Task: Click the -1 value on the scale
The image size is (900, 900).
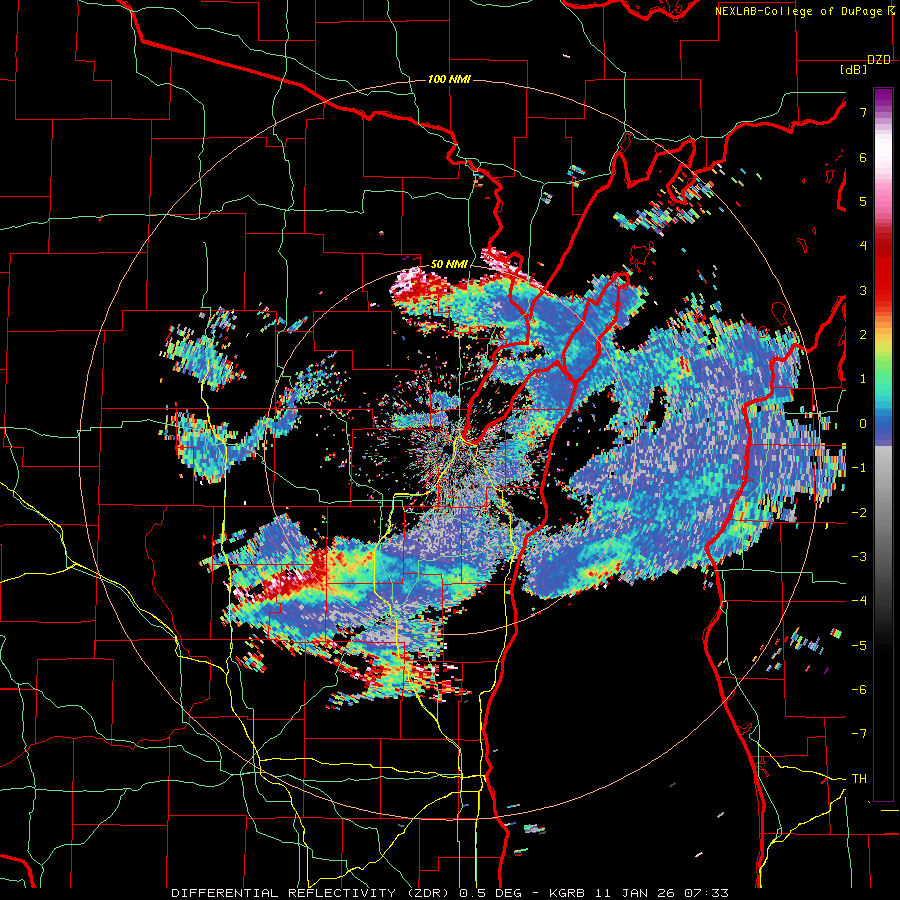Action: tap(859, 468)
